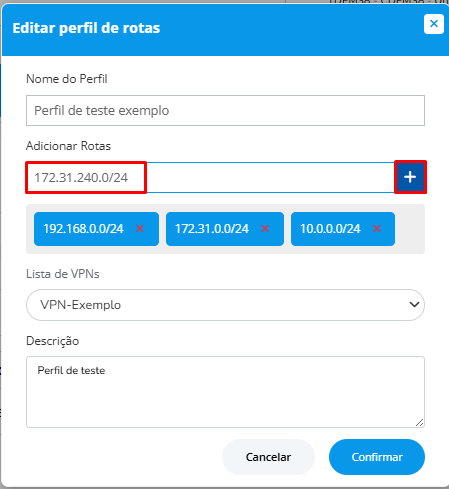Expand Lista de VPNs via chevron arrow
This screenshot has height=489, width=449.
(x=414, y=305)
